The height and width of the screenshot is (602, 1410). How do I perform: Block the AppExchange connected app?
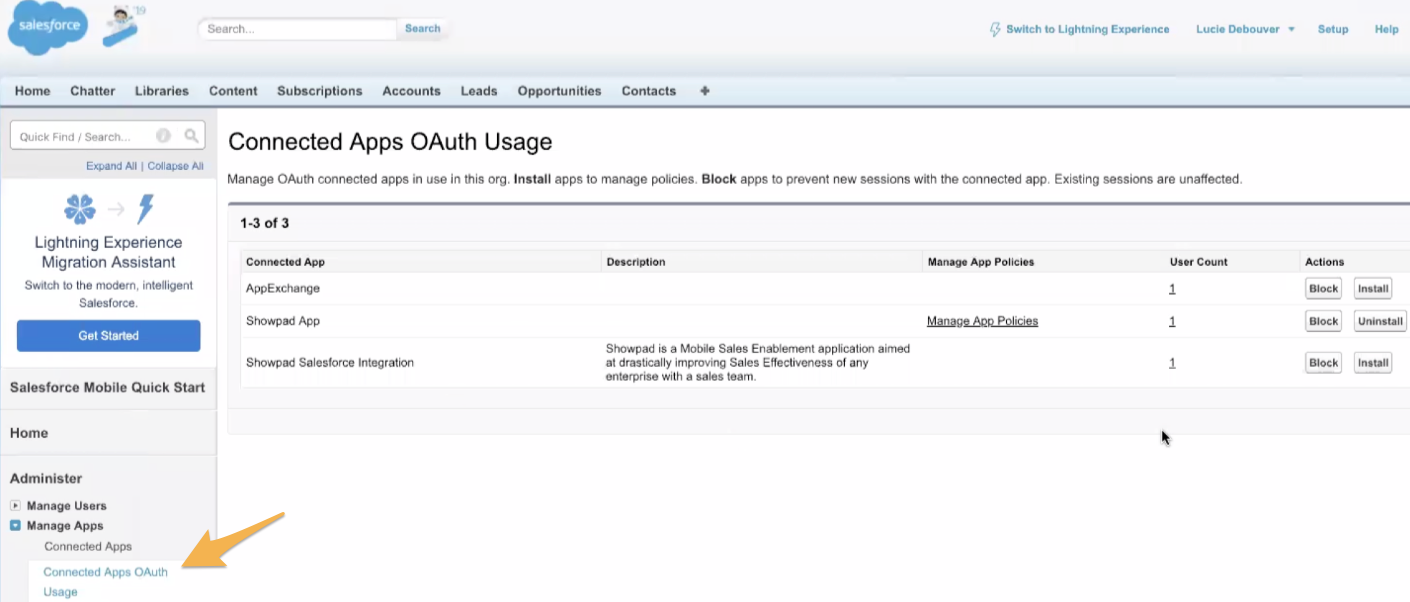[x=1323, y=288]
